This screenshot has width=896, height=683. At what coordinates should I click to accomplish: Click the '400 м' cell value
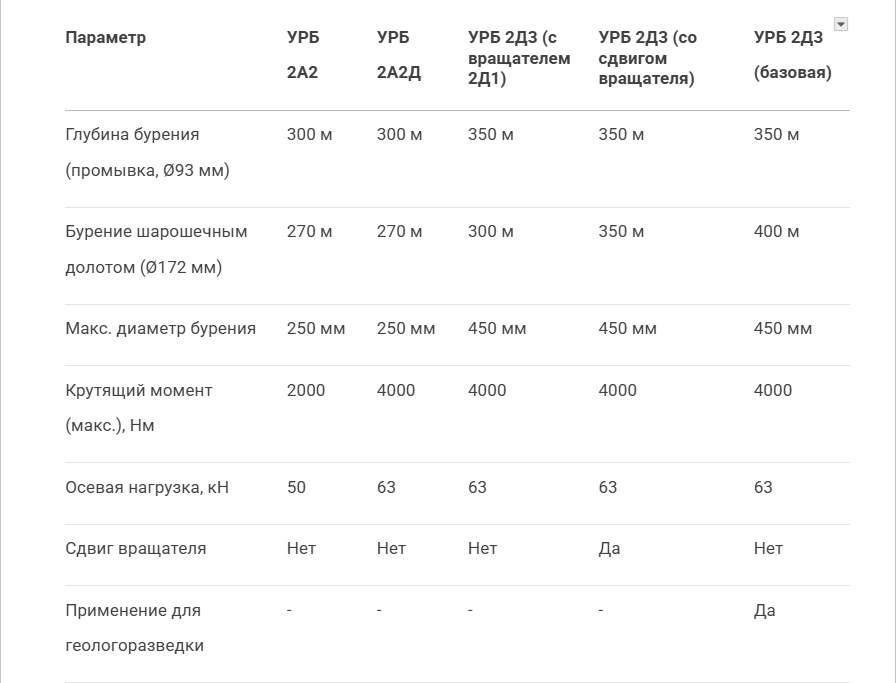776,232
